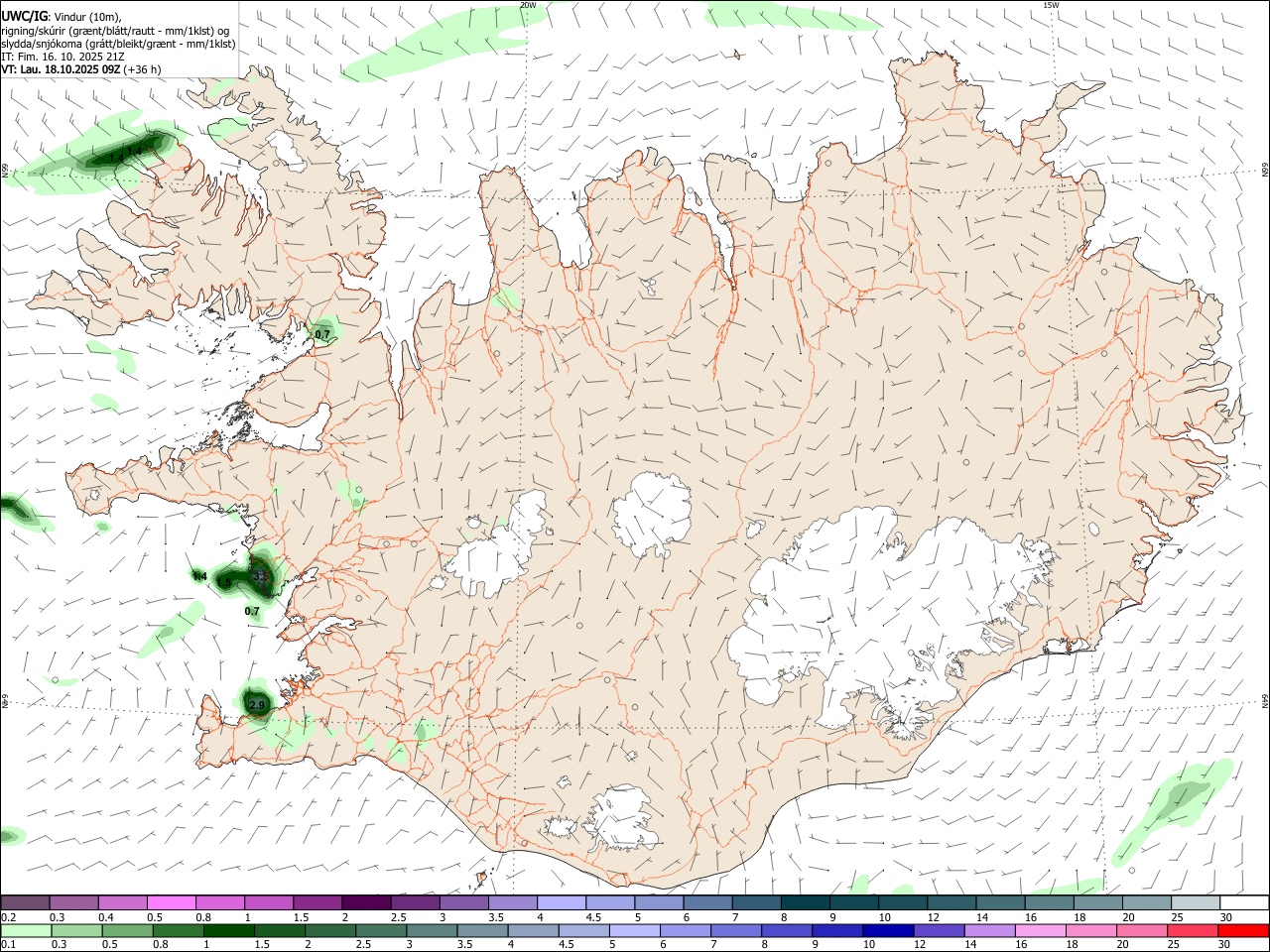This screenshot has width=1270, height=952.
Task: Click the '0.1' label under the lower legend row
Action: (x=9, y=945)
